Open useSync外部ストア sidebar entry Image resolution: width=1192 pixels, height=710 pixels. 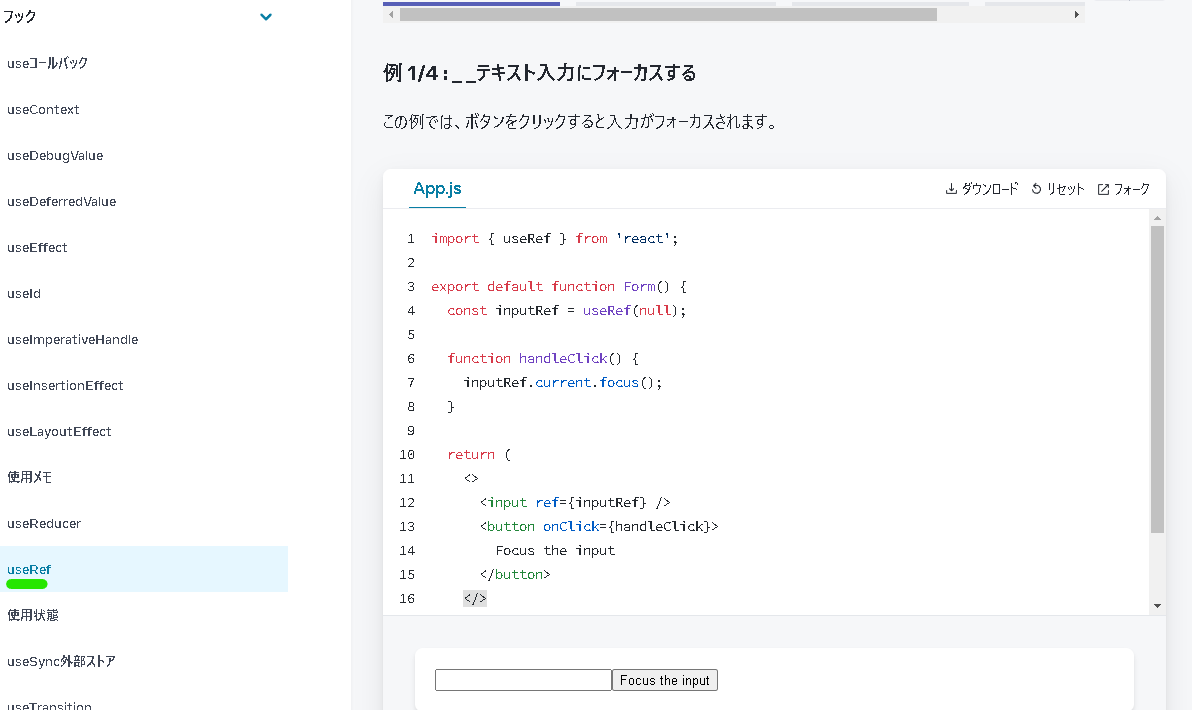(x=61, y=661)
